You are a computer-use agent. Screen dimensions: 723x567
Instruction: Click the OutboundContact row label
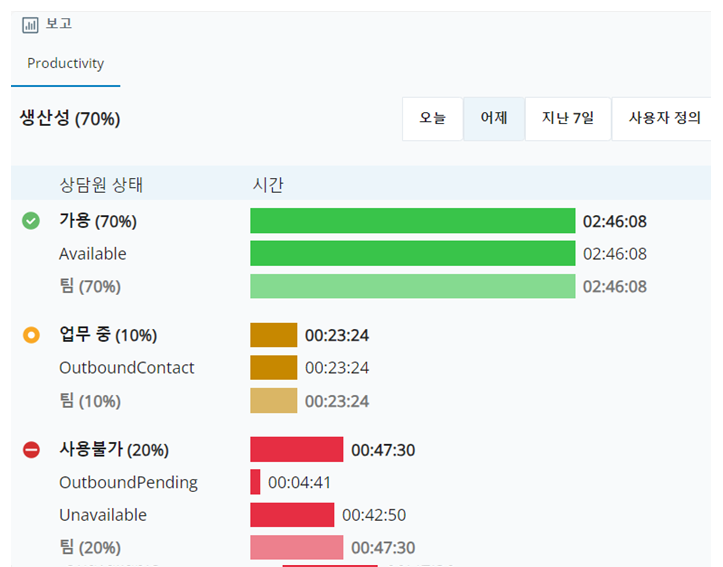click(x=127, y=367)
